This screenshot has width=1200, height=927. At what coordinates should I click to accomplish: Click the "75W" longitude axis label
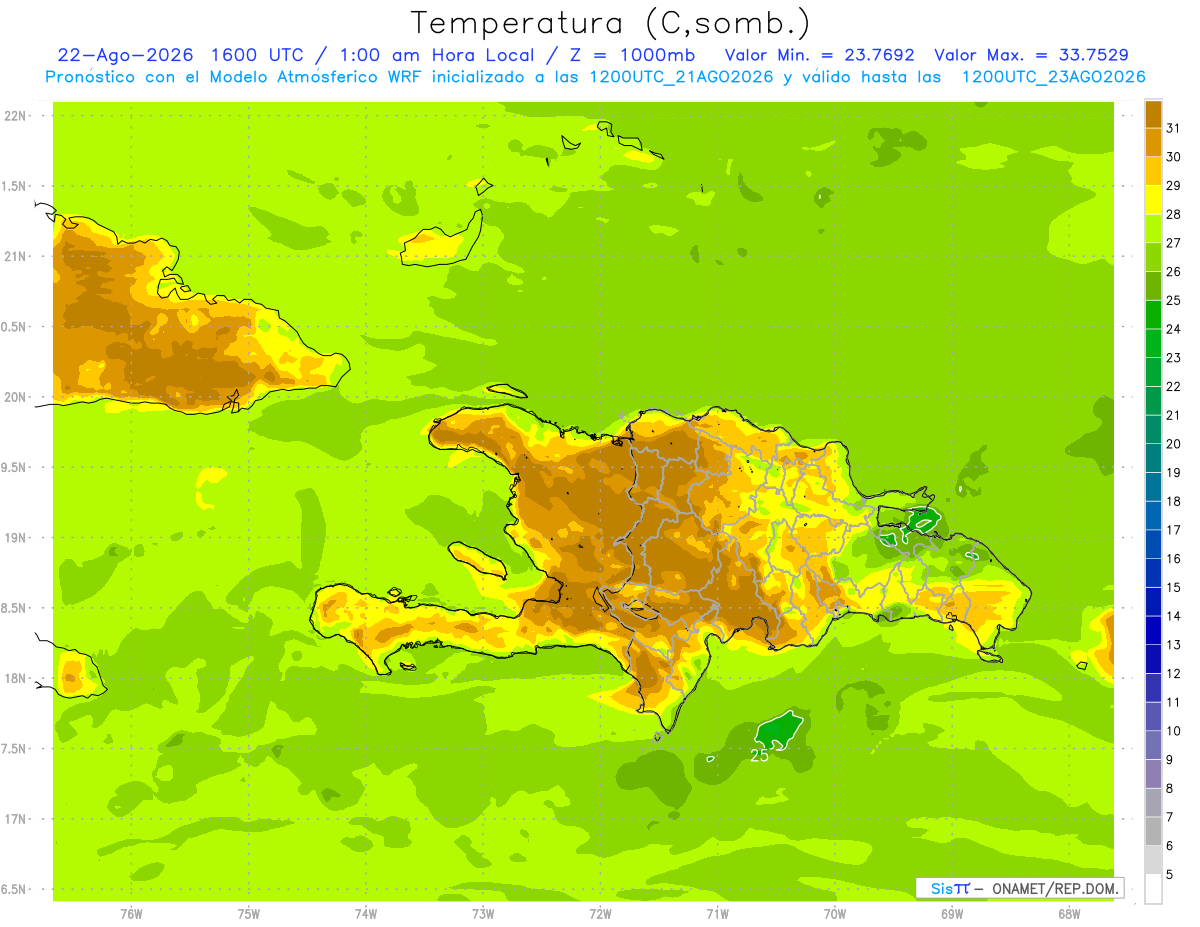[x=249, y=914]
